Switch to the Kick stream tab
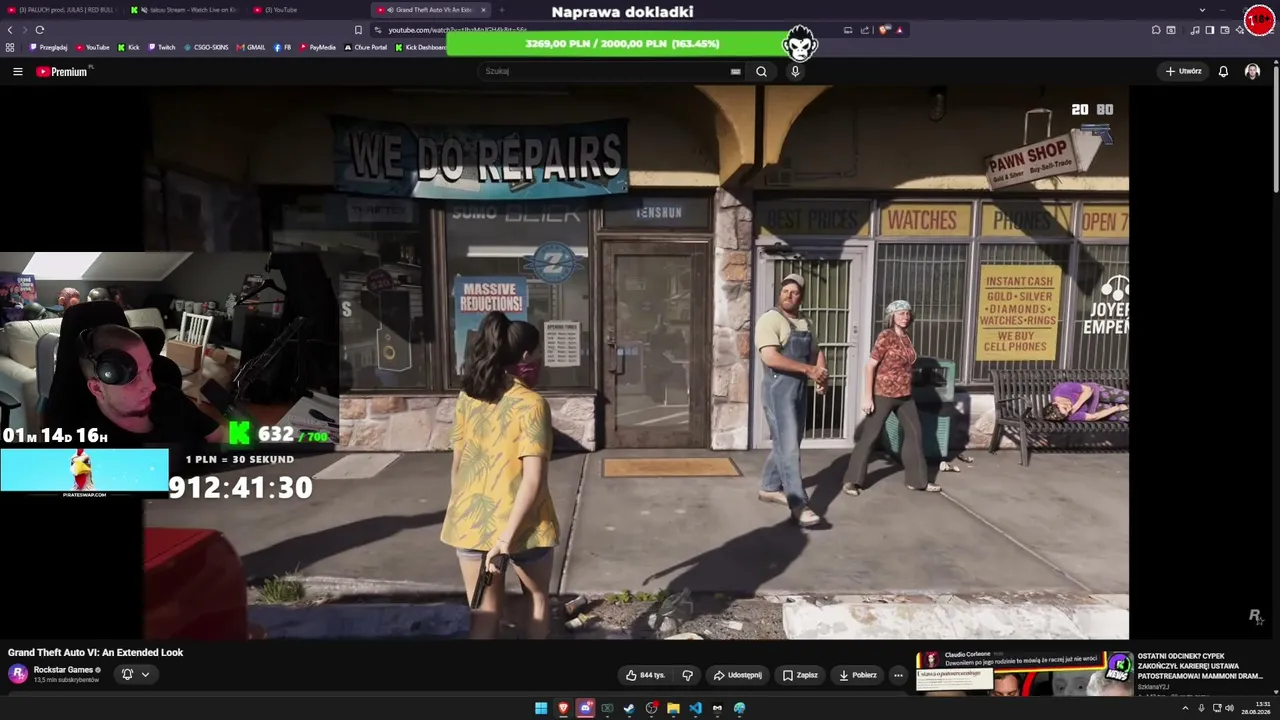This screenshot has height=720, width=1280. 185,10
